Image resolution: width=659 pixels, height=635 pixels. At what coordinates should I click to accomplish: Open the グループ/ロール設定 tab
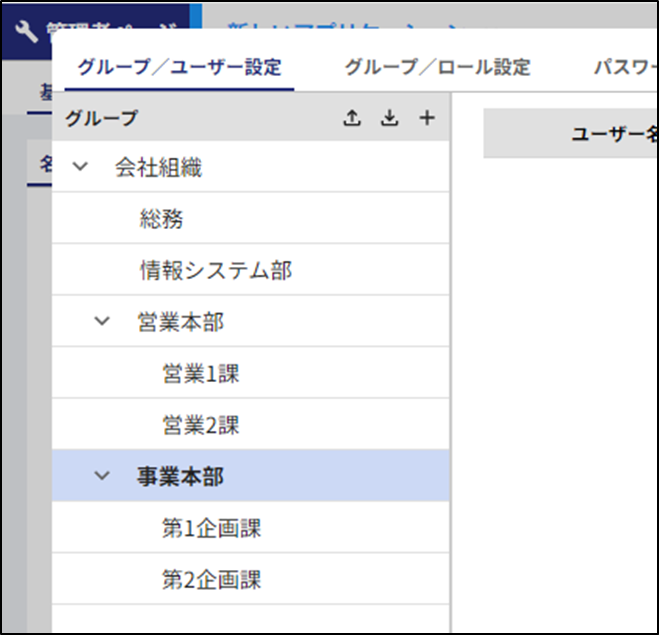(x=437, y=68)
